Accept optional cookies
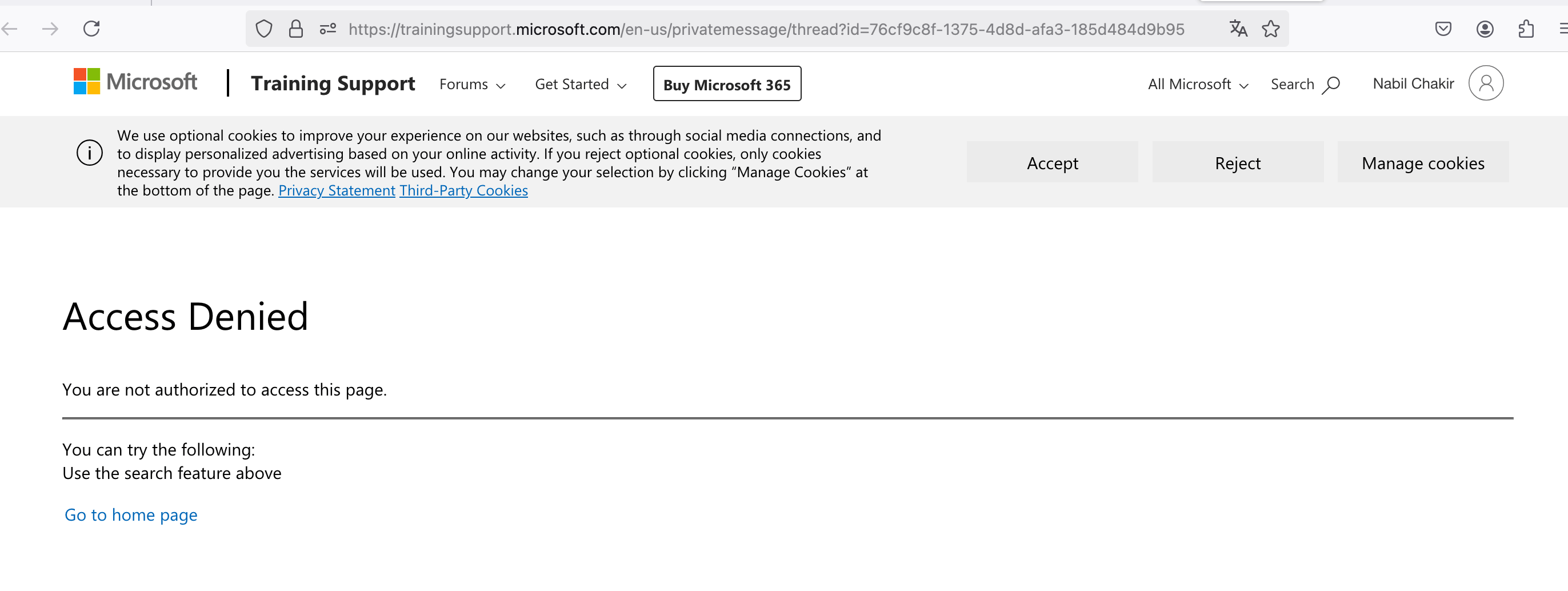 (x=1052, y=162)
